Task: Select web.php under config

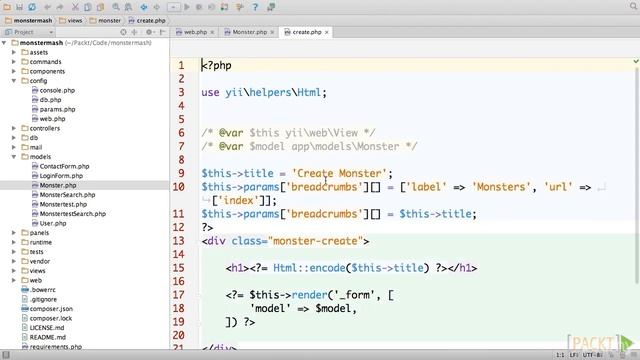Action: [x=49, y=119]
